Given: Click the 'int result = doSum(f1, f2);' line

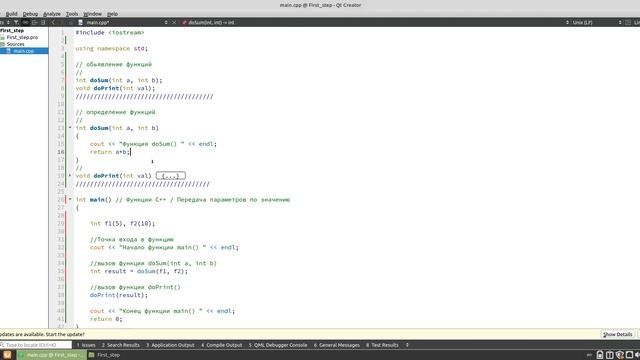Looking at the screenshot, I should click(x=139, y=271).
